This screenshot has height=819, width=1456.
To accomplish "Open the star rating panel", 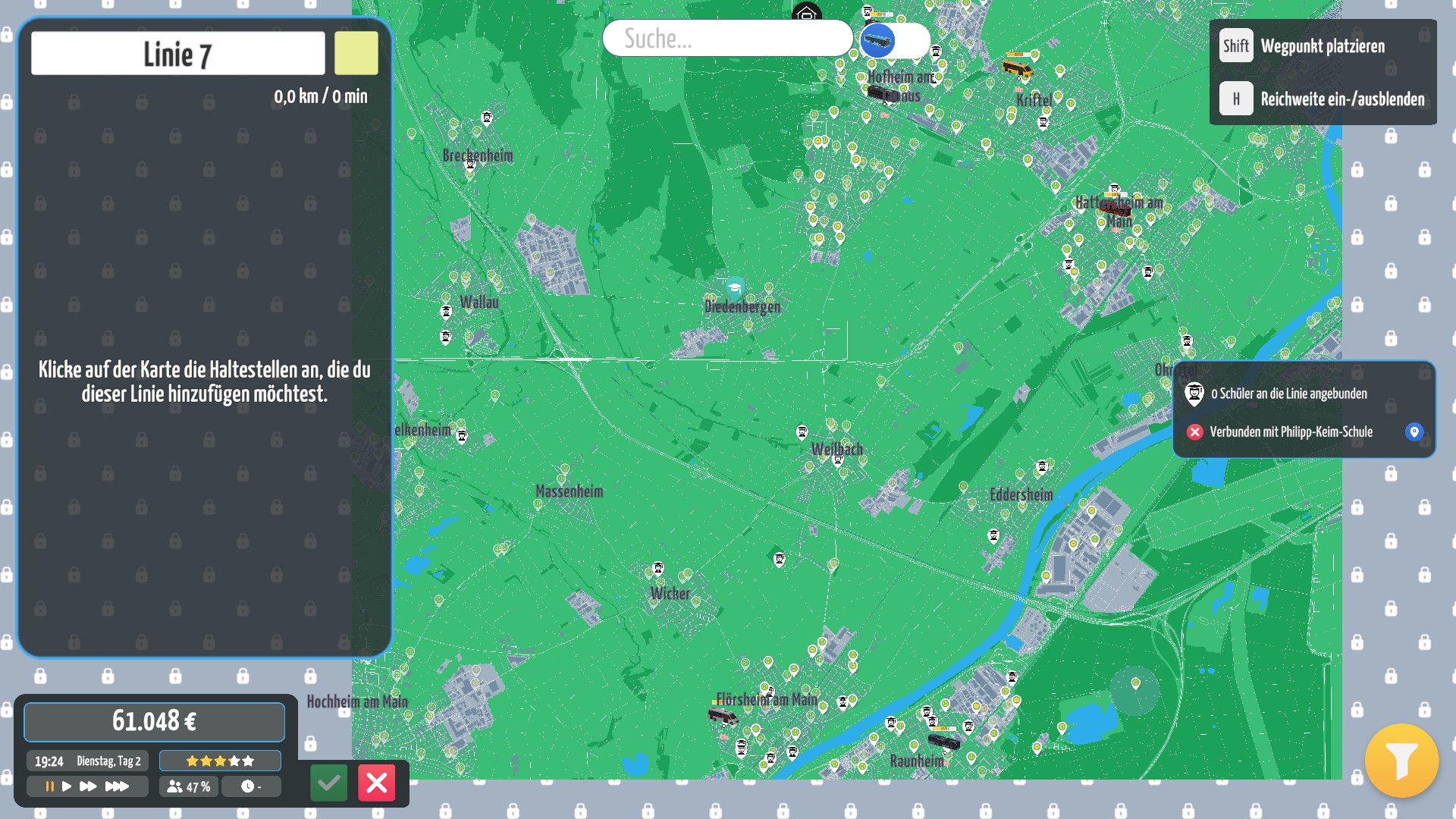I will click(220, 761).
